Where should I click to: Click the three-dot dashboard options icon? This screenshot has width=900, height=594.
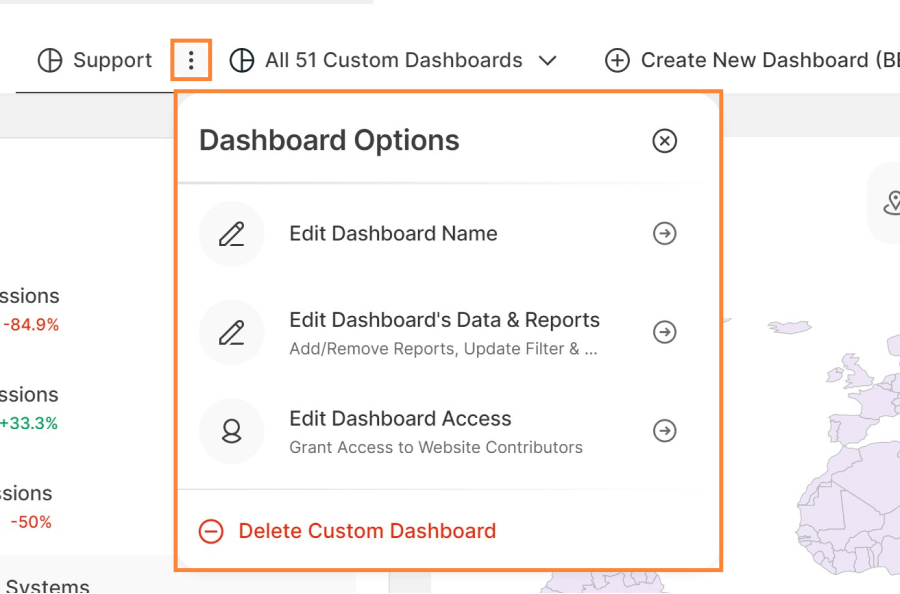(x=191, y=61)
